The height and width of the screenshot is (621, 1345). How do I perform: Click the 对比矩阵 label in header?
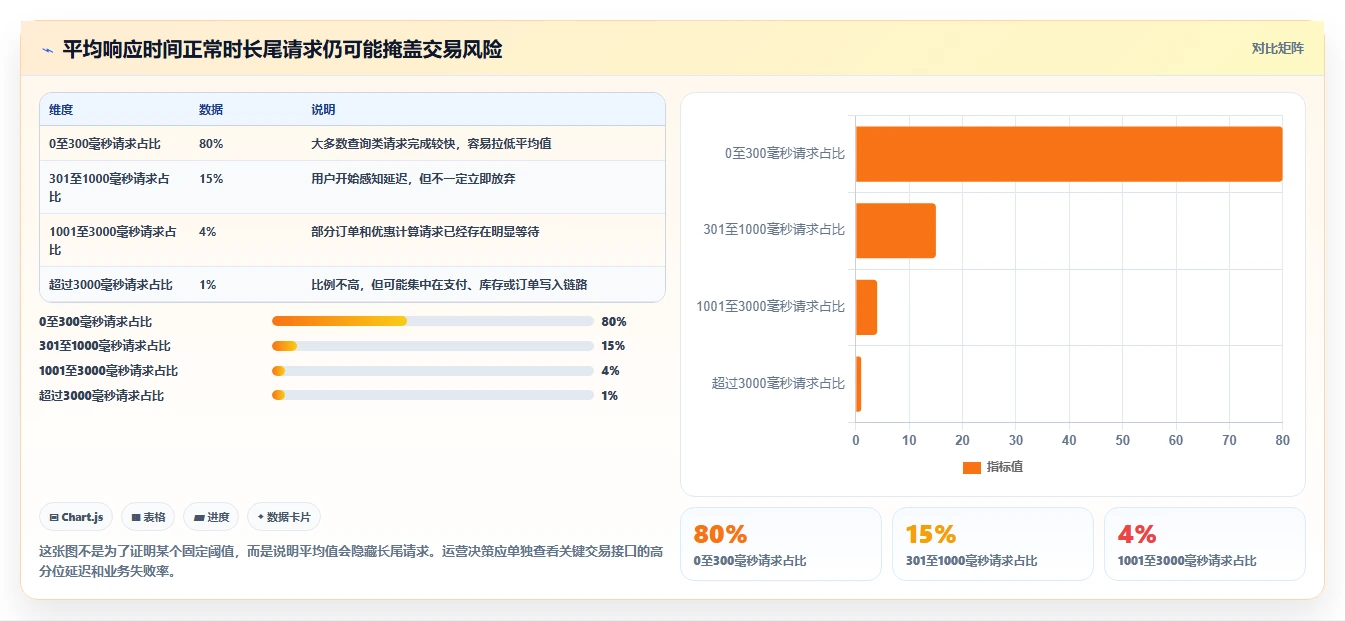coord(1278,48)
